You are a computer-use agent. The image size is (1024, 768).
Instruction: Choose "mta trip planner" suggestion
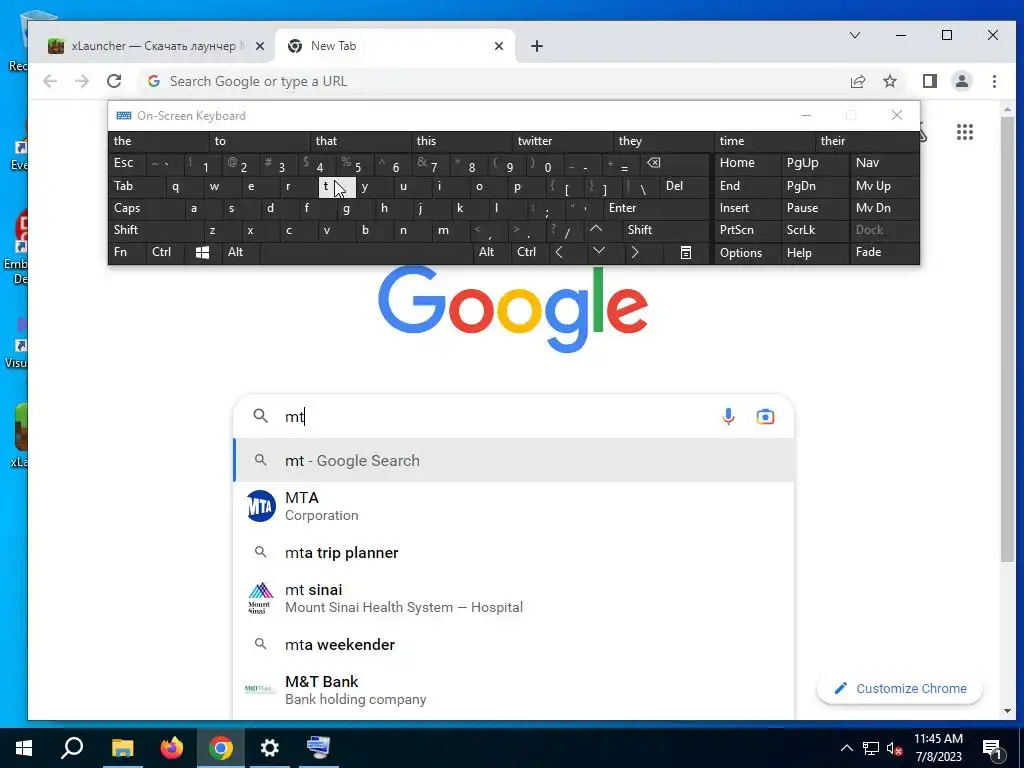click(514, 552)
